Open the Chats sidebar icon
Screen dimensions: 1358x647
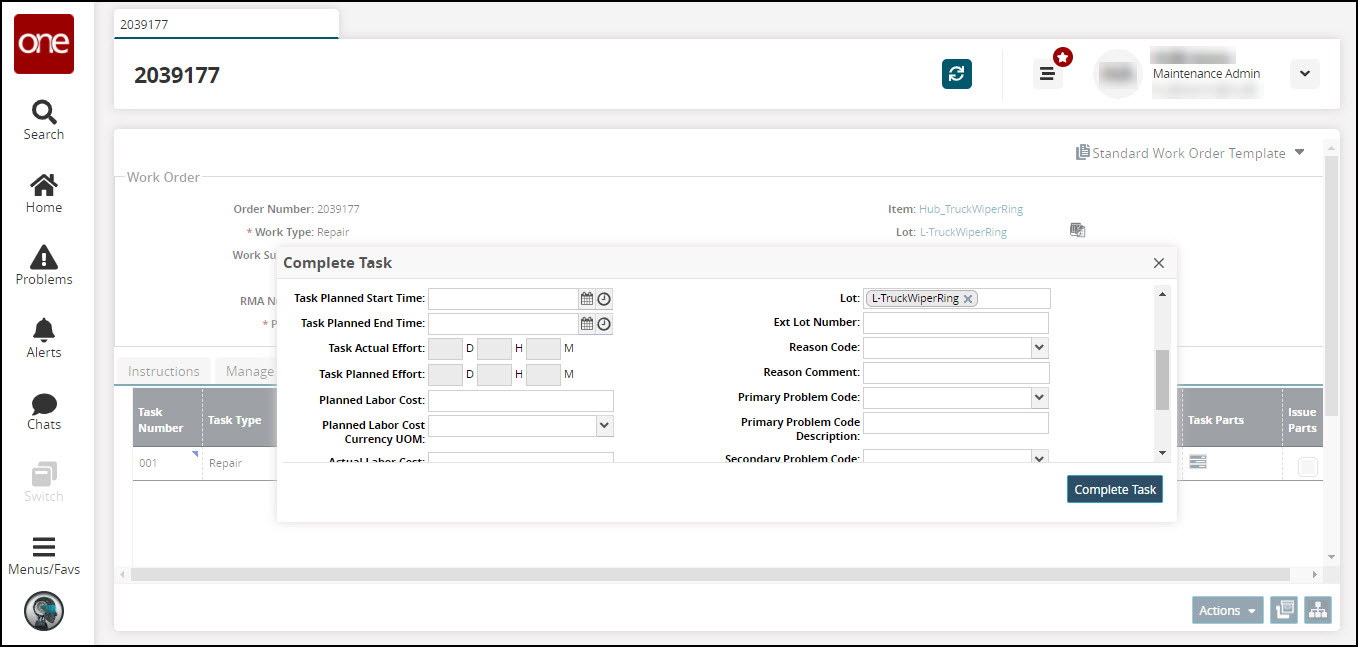pos(44,411)
